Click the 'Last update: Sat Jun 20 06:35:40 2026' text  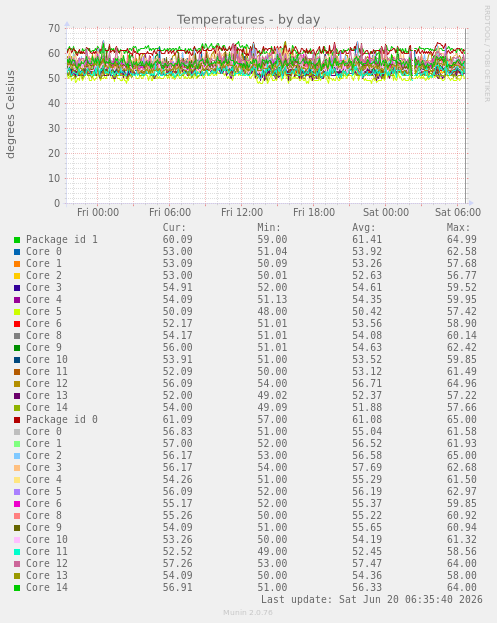tap(371, 600)
